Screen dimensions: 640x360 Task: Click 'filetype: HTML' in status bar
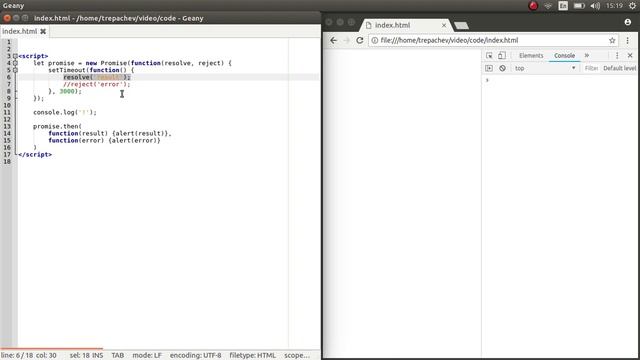[252, 355]
